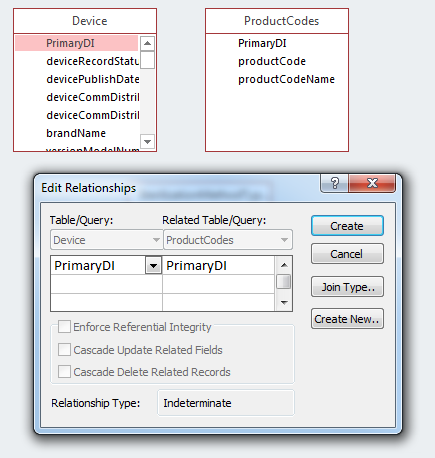435x458 pixels.
Task: Open the Join Type options
Action: pyautogui.click(x=347, y=287)
